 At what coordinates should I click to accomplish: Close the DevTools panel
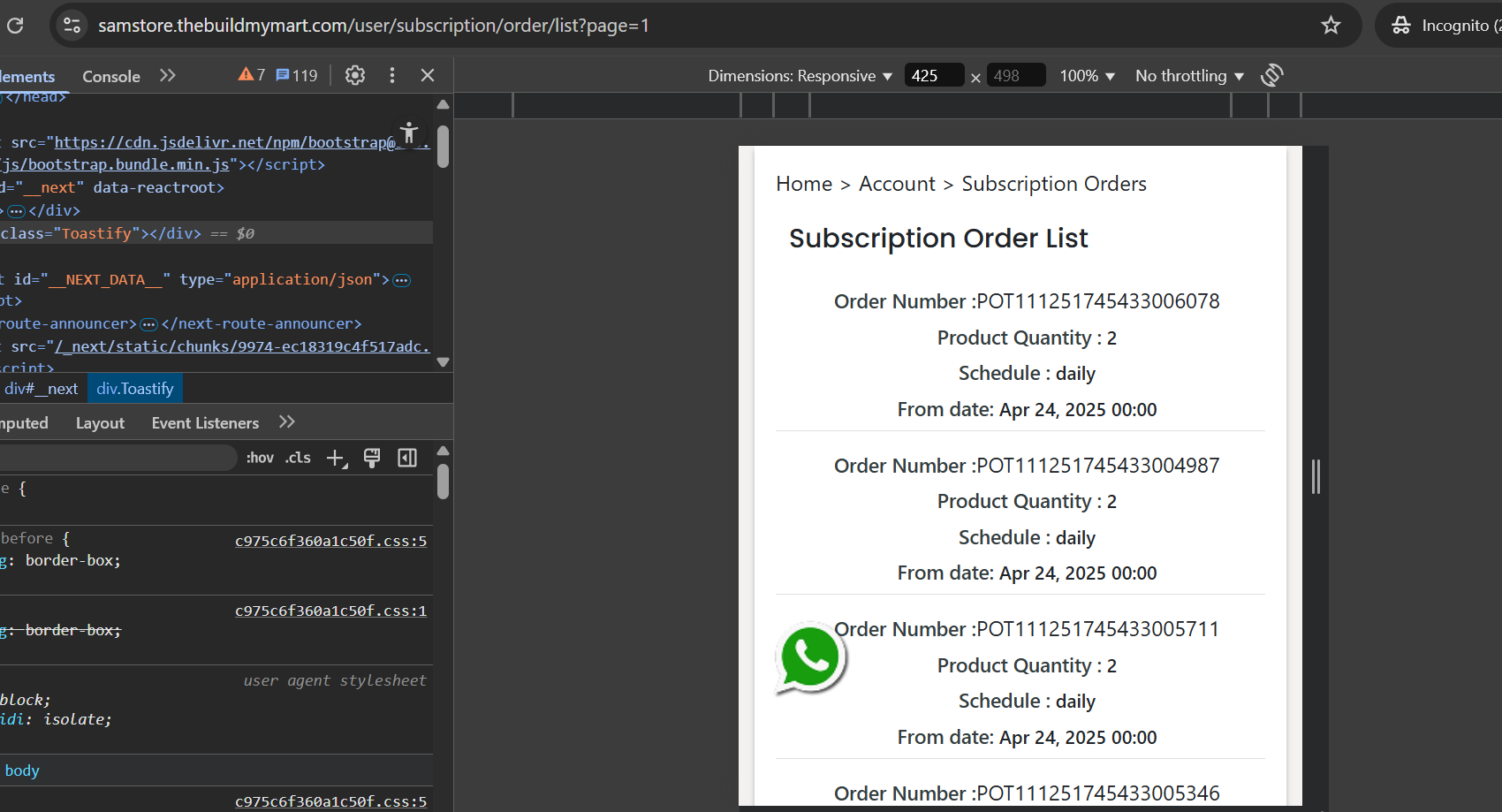pyautogui.click(x=428, y=75)
